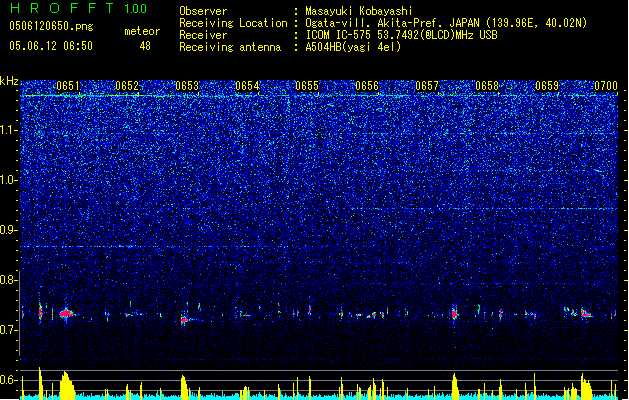Click the 1.0 kHz axis label
This screenshot has width=629, height=400.
(9, 180)
